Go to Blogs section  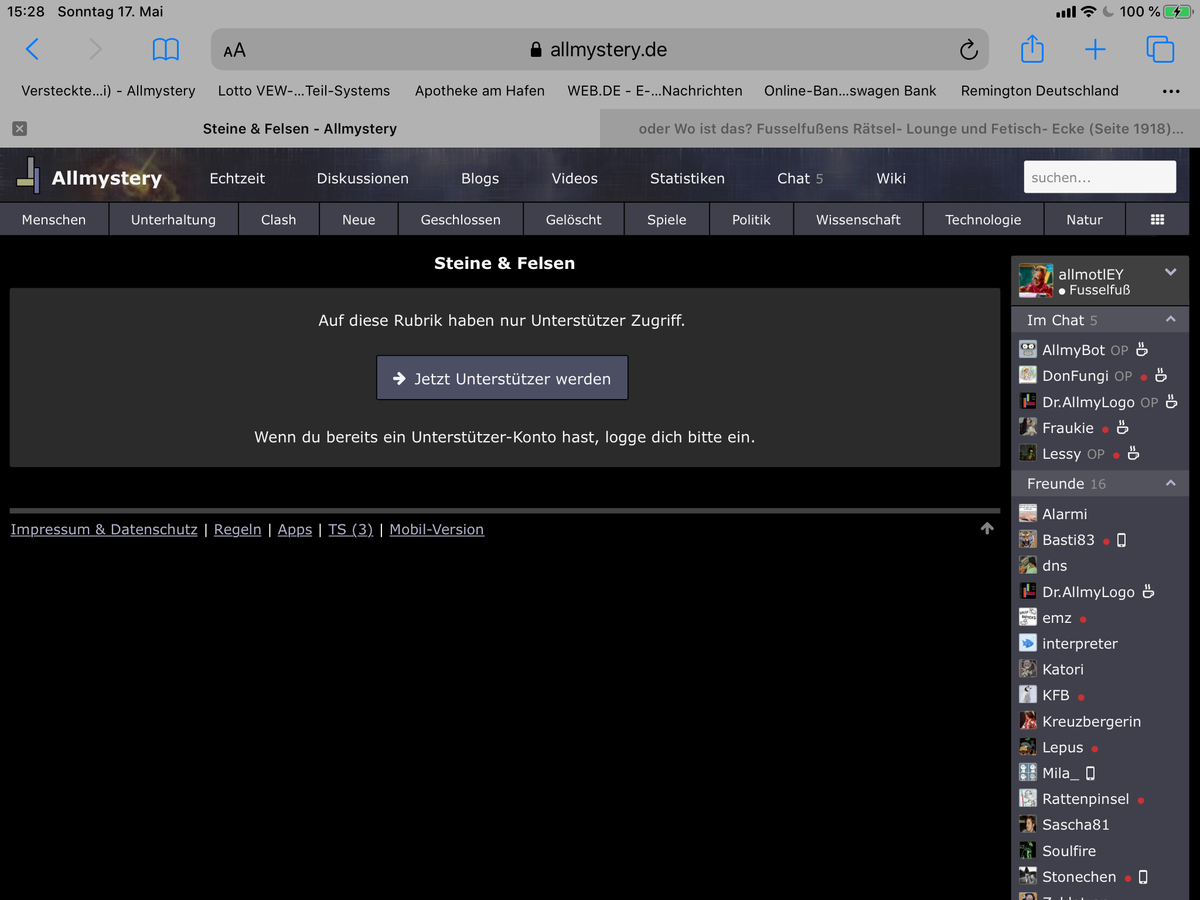click(480, 178)
